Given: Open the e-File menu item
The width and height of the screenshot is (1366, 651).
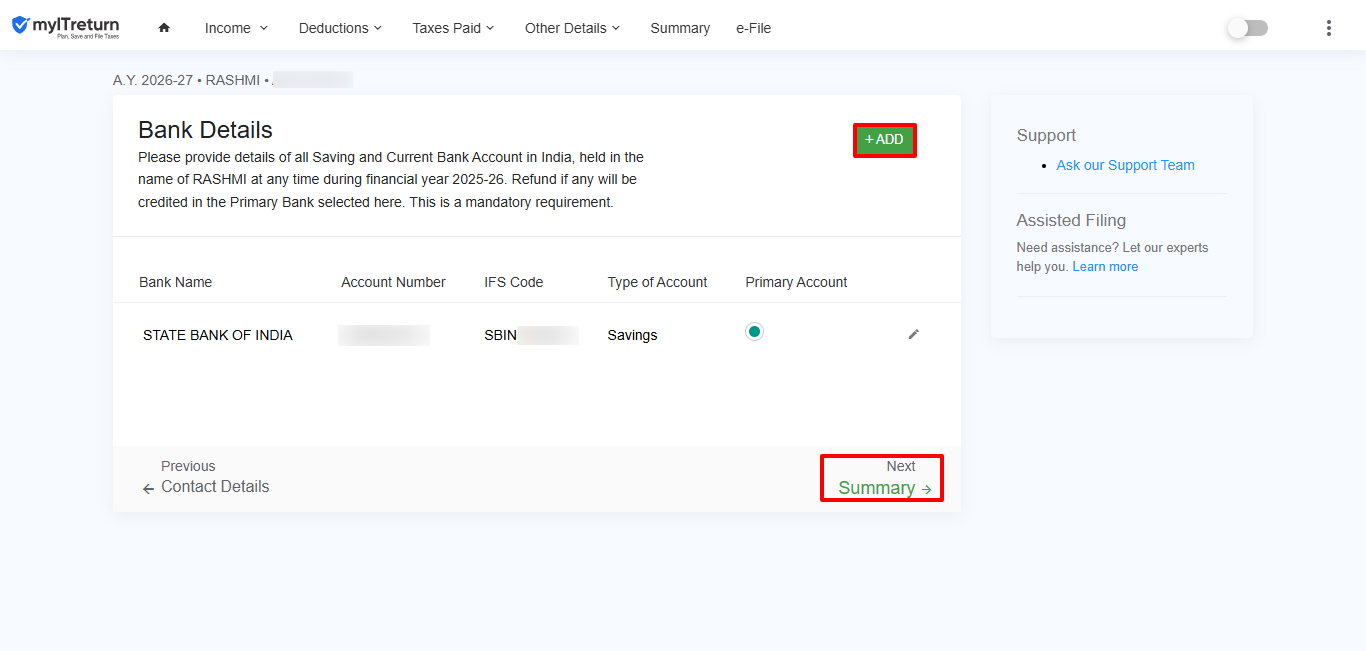Looking at the screenshot, I should [754, 28].
